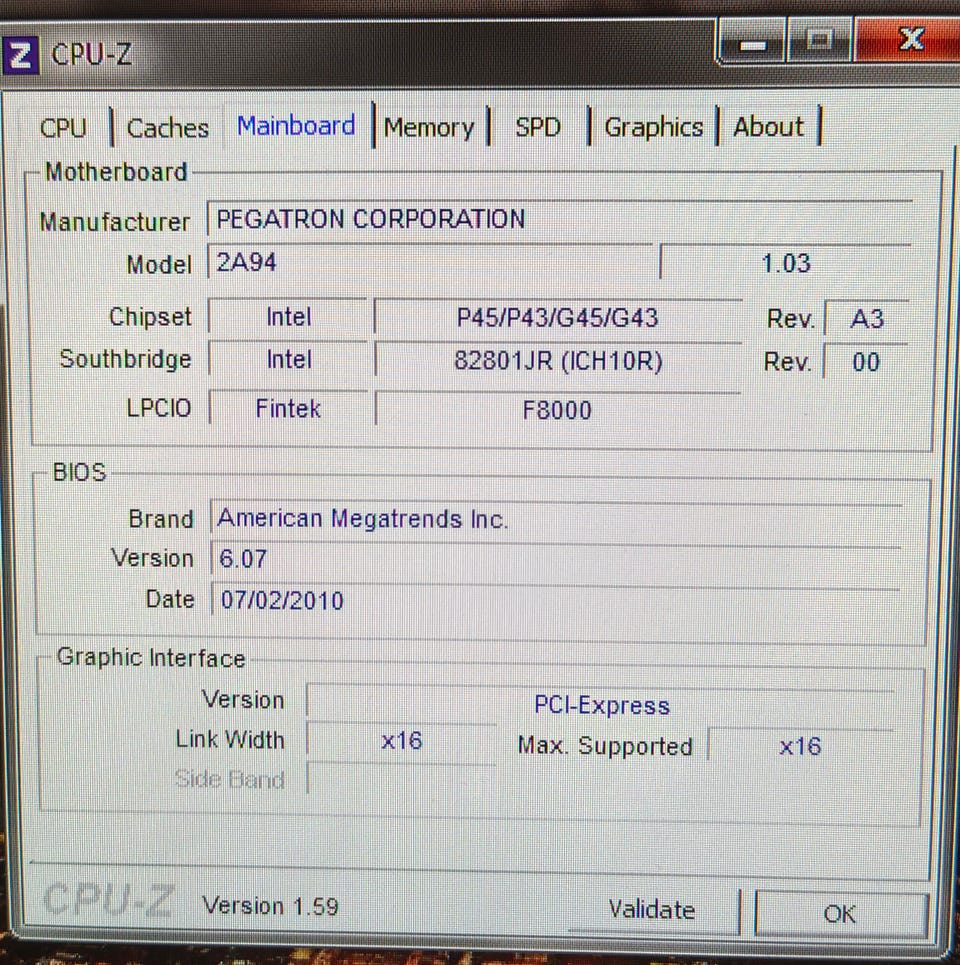Click the Southbridge field 82801JR (ICH10R)
This screenshot has width=960, height=965.
click(x=558, y=361)
